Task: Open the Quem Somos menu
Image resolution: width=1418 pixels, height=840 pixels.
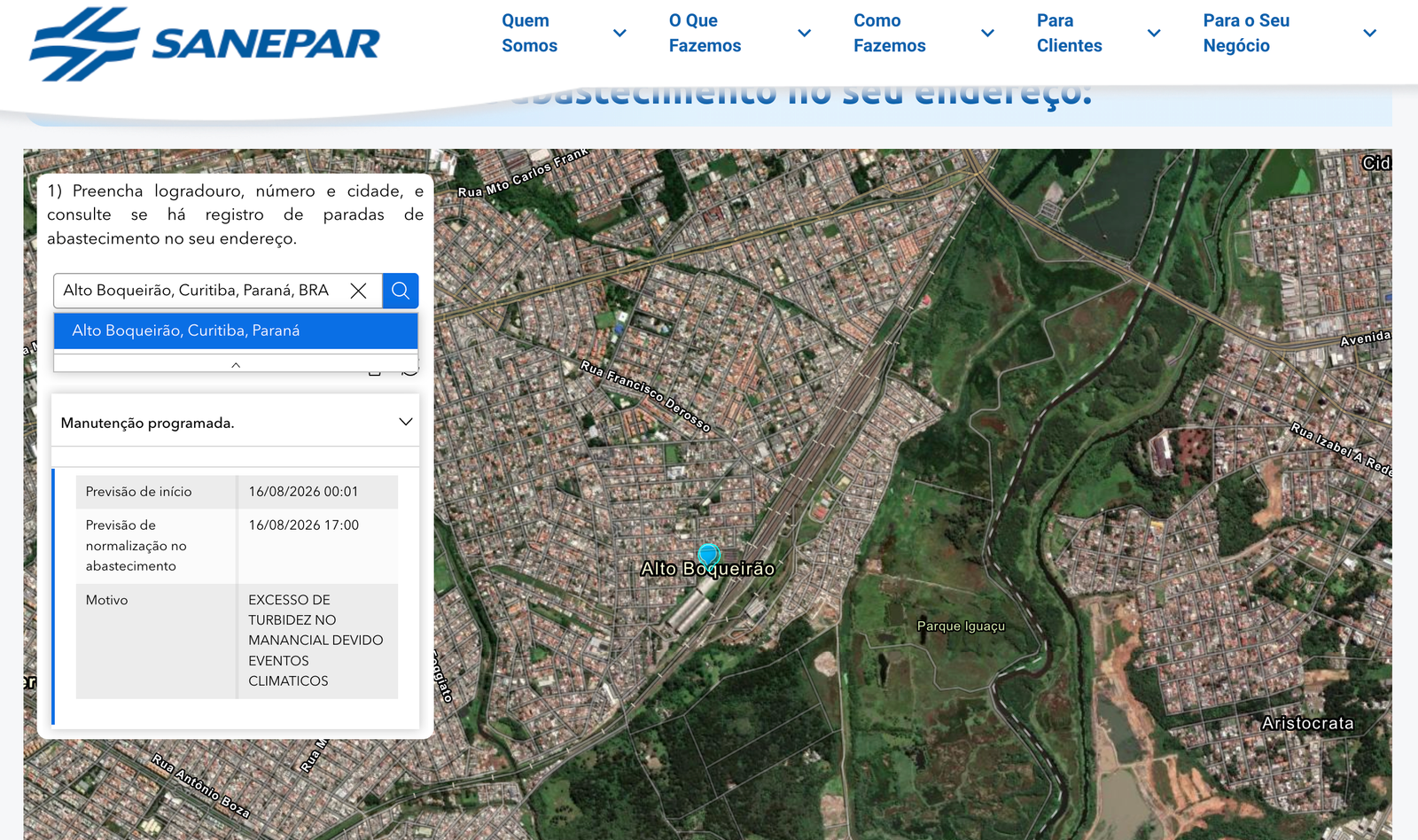Action: click(564, 33)
